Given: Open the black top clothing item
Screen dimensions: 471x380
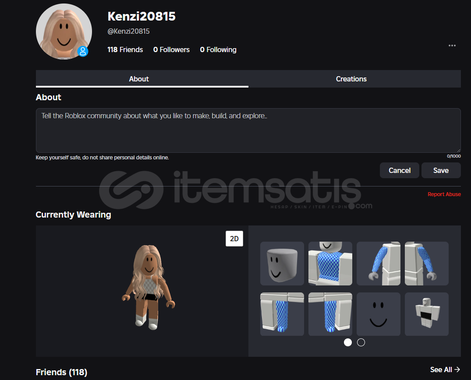Looking at the screenshot, I should (427, 314).
